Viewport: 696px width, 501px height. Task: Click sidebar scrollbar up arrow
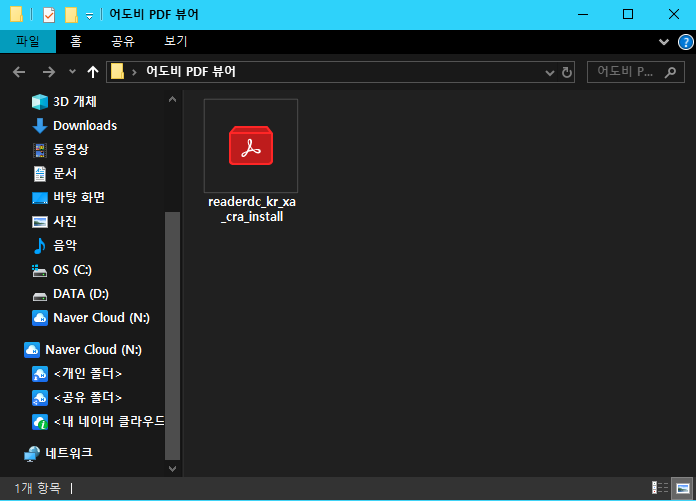click(172, 99)
